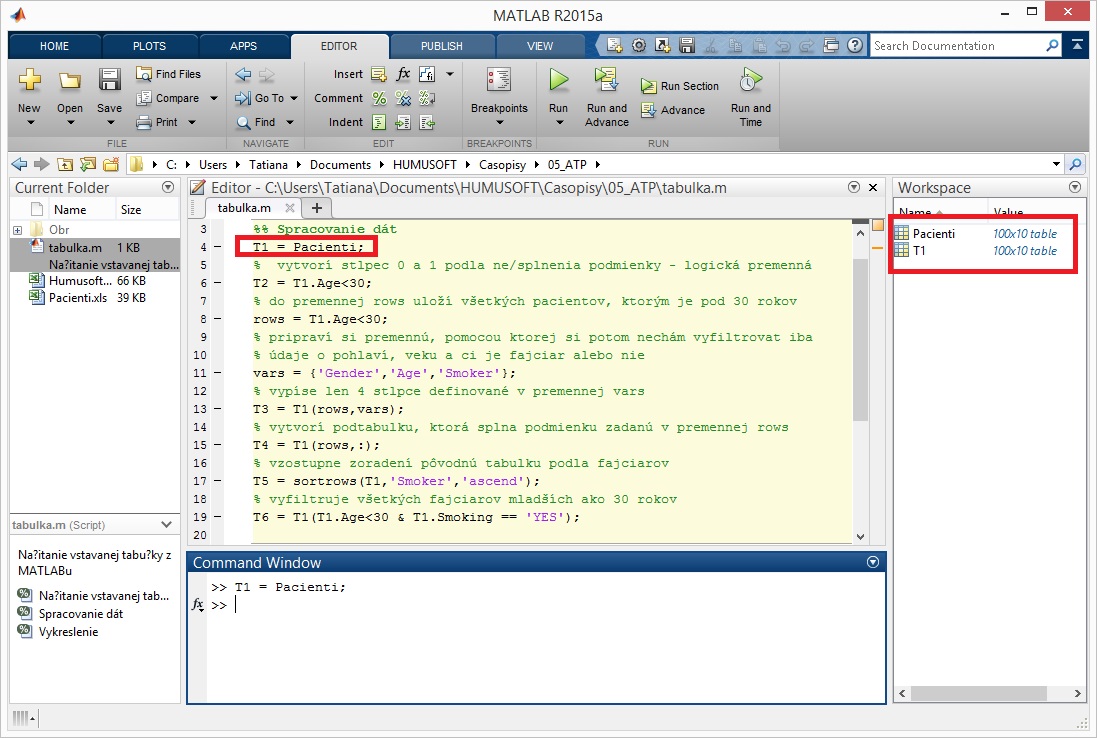
Task: Click the smart indent icon
Action: tap(378, 122)
